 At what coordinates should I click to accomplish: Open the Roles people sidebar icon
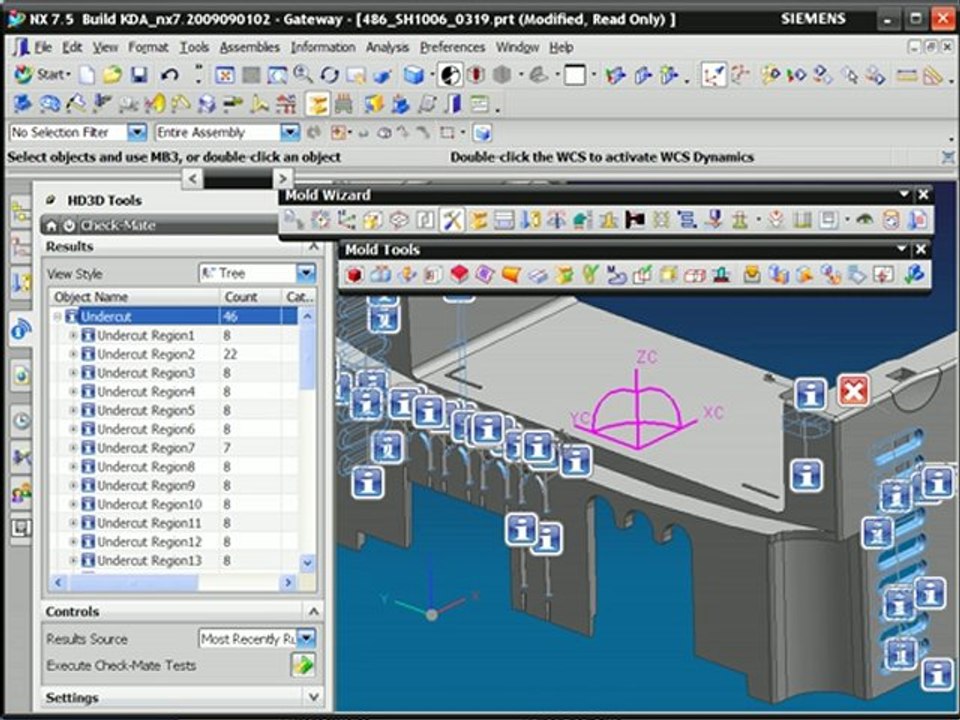point(21,493)
